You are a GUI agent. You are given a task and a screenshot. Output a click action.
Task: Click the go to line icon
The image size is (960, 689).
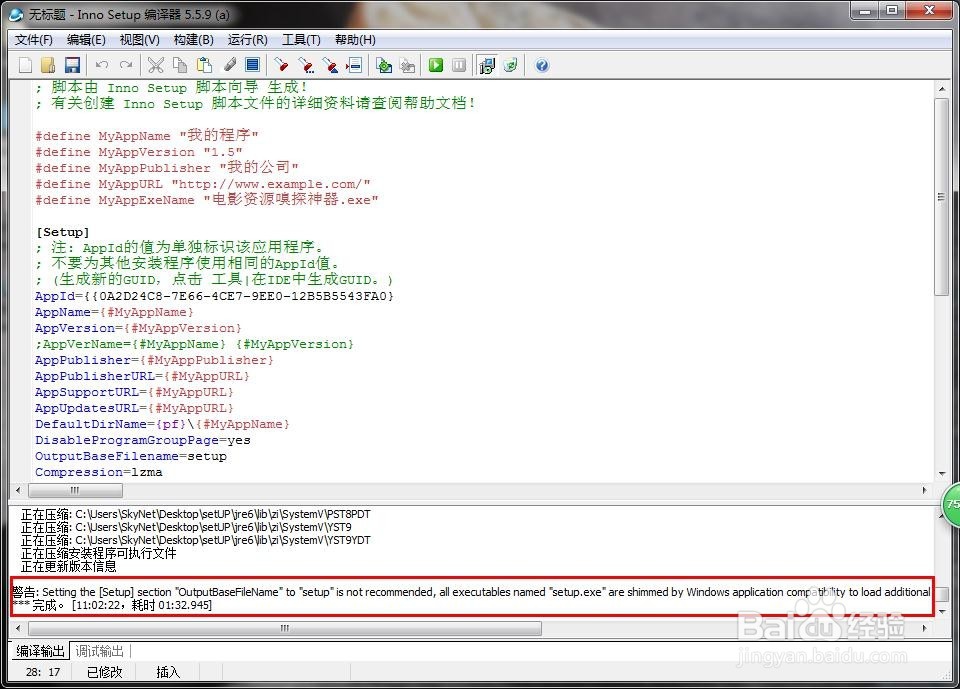354,65
